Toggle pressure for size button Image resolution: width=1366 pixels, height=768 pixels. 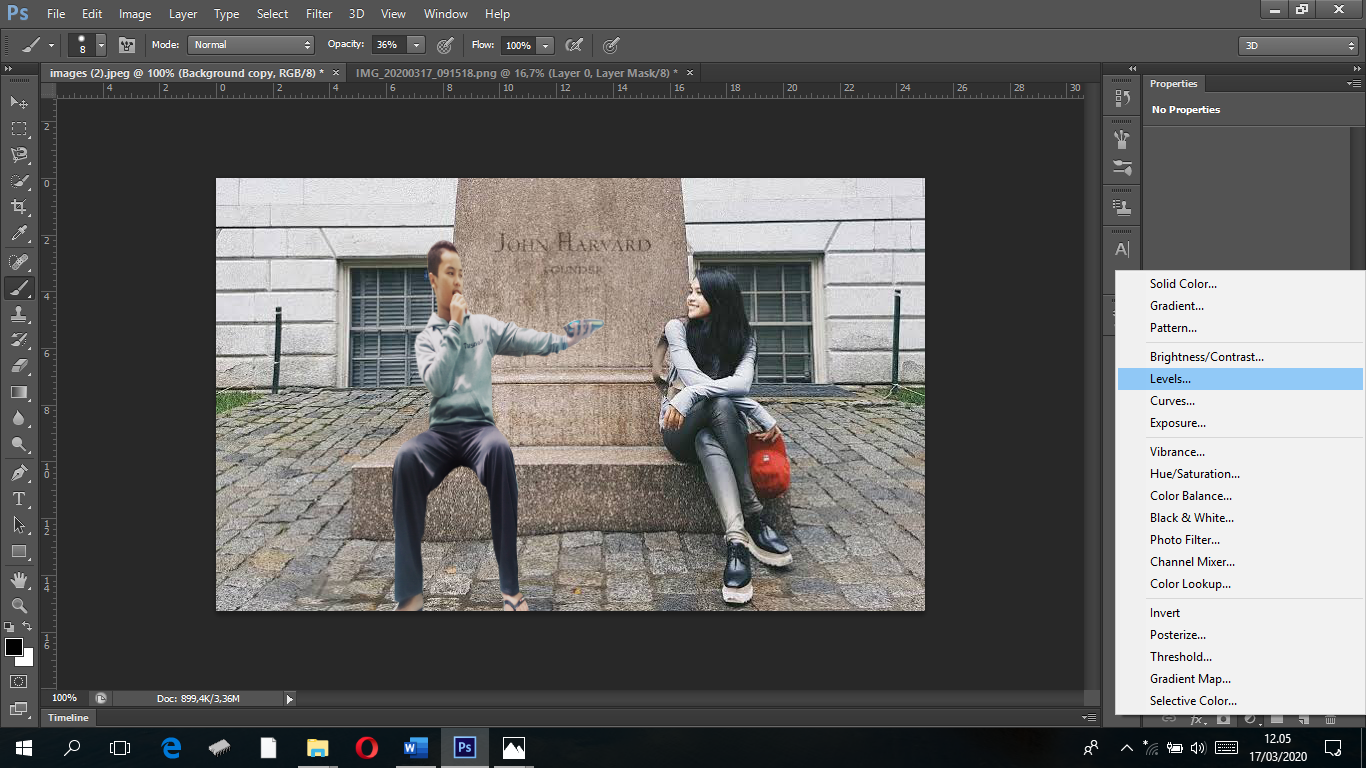tap(611, 45)
